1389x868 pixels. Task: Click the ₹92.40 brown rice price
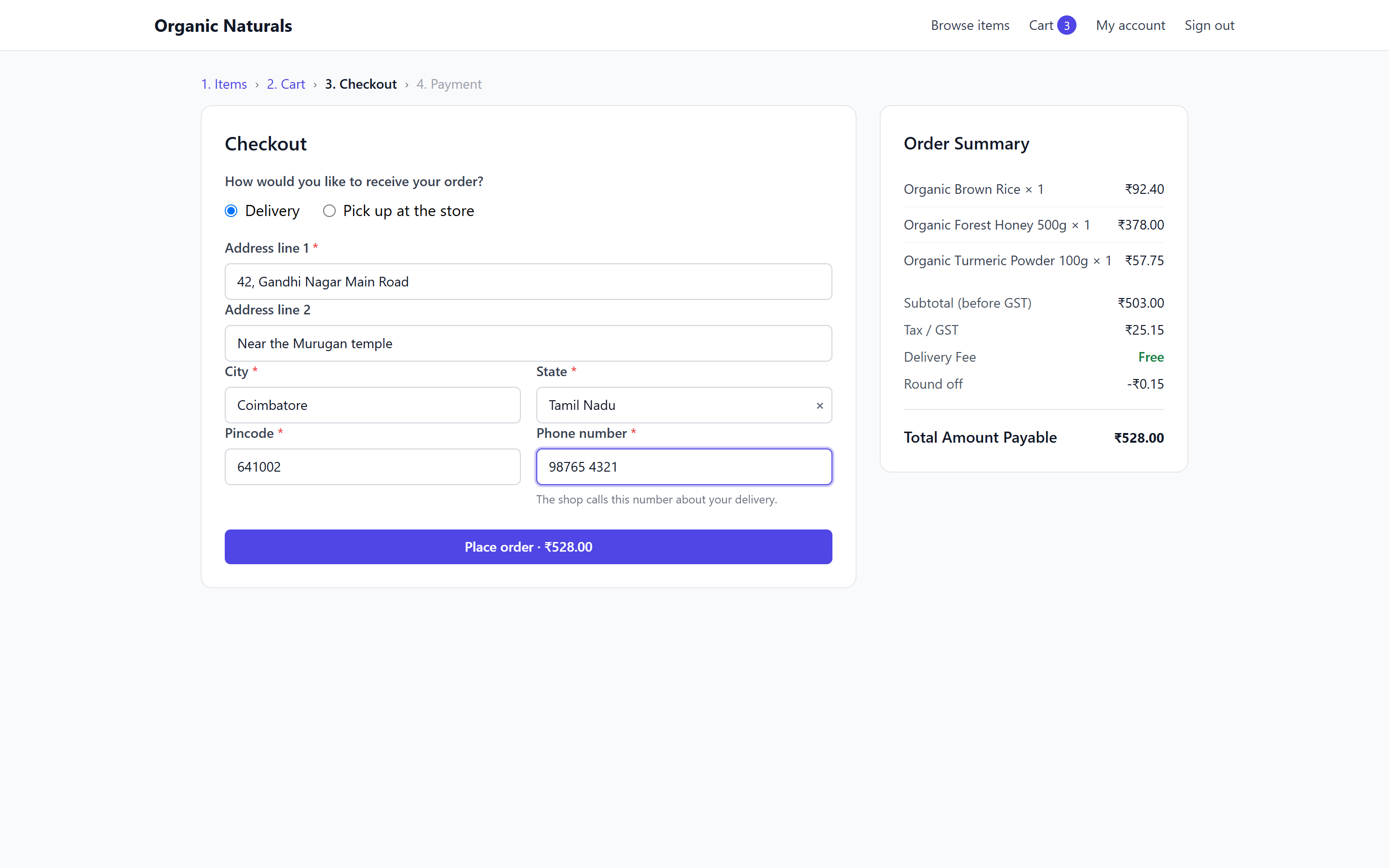point(1144,189)
